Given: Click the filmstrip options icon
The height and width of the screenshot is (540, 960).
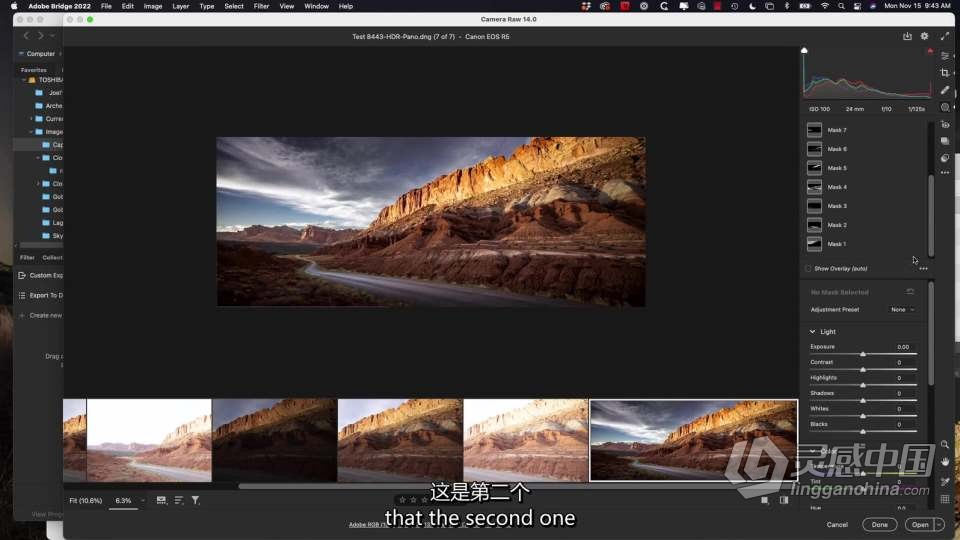Looking at the screenshot, I should (x=161, y=500).
